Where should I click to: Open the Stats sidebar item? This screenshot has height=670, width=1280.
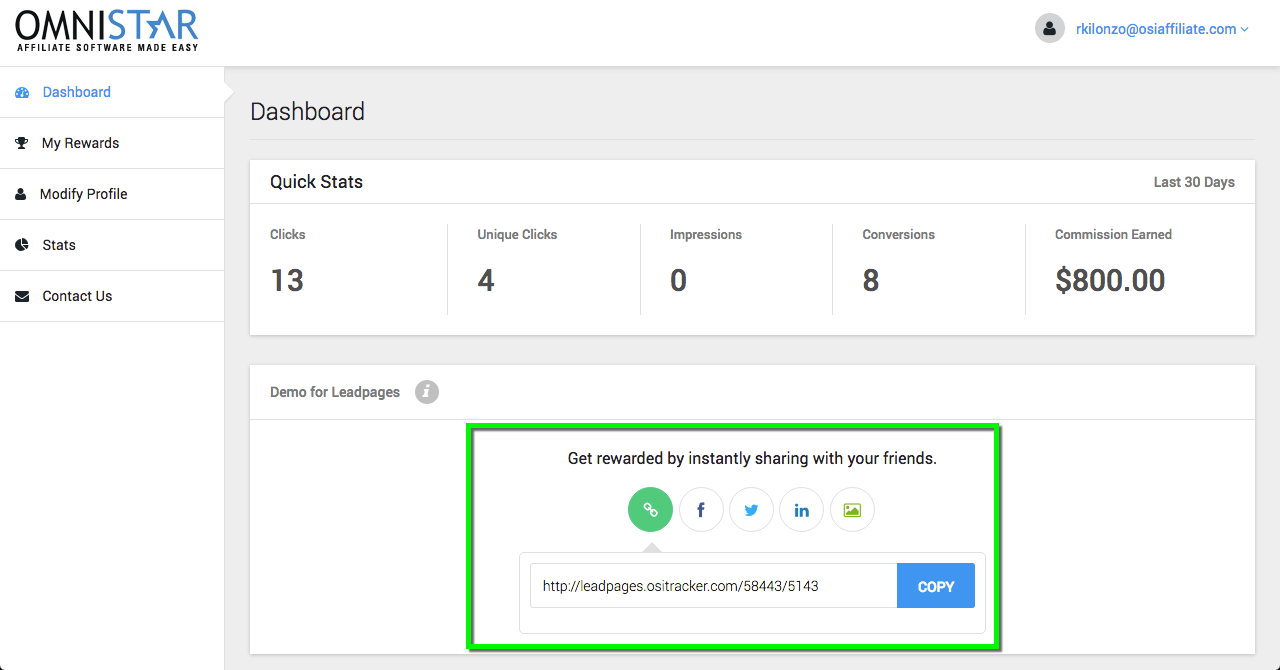tap(112, 245)
